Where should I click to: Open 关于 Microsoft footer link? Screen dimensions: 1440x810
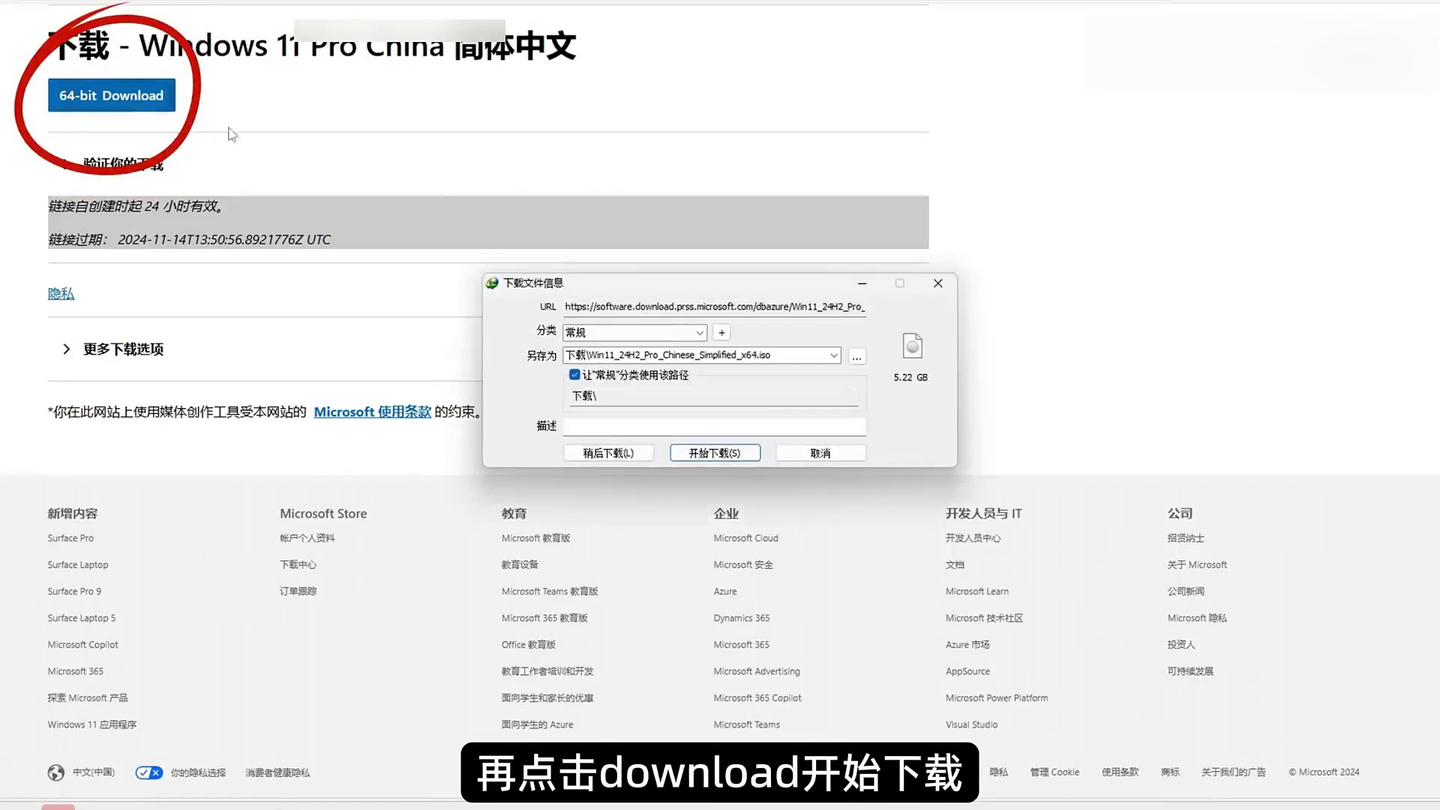tap(1197, 565)
